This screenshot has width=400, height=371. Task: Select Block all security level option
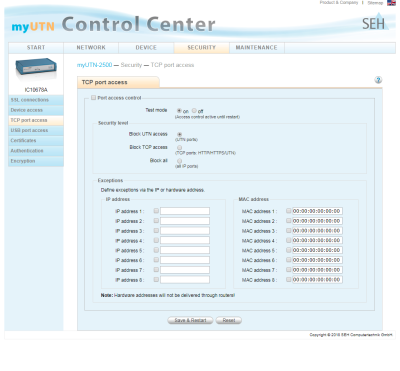pos(179,161)
